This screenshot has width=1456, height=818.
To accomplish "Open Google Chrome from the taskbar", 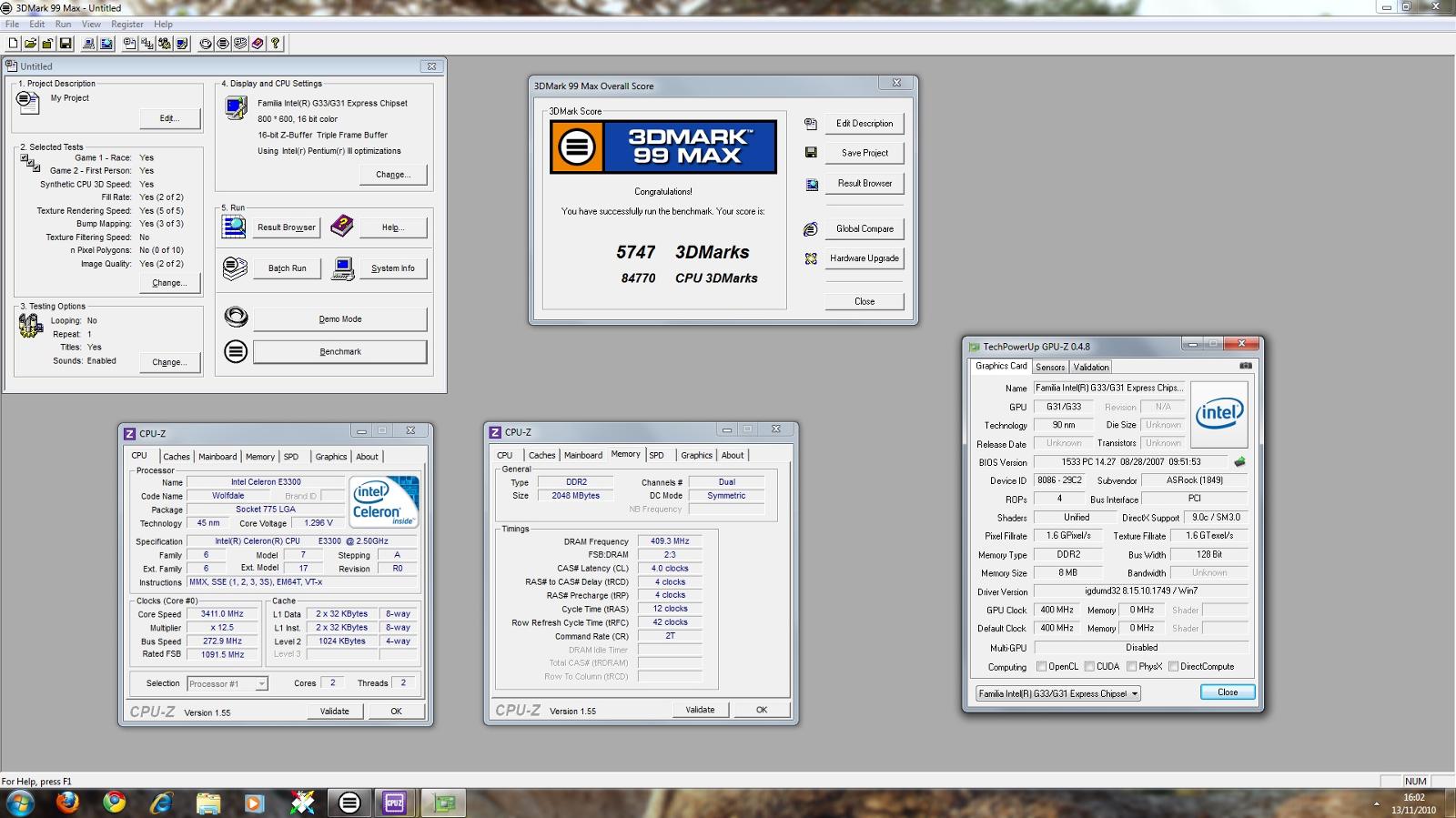I will [x=114, y=803].
